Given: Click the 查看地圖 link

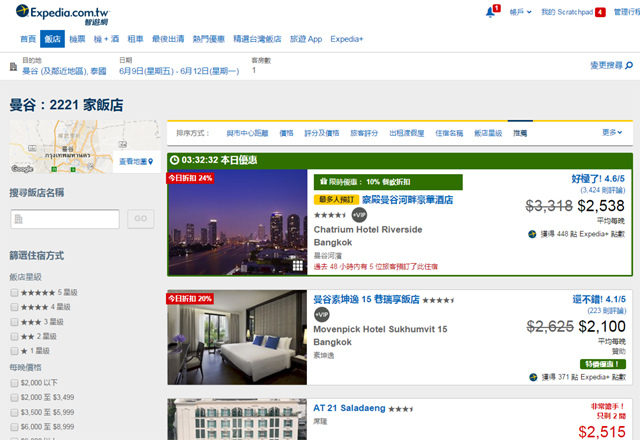Looking at the screenshot, I should (133, 162).
